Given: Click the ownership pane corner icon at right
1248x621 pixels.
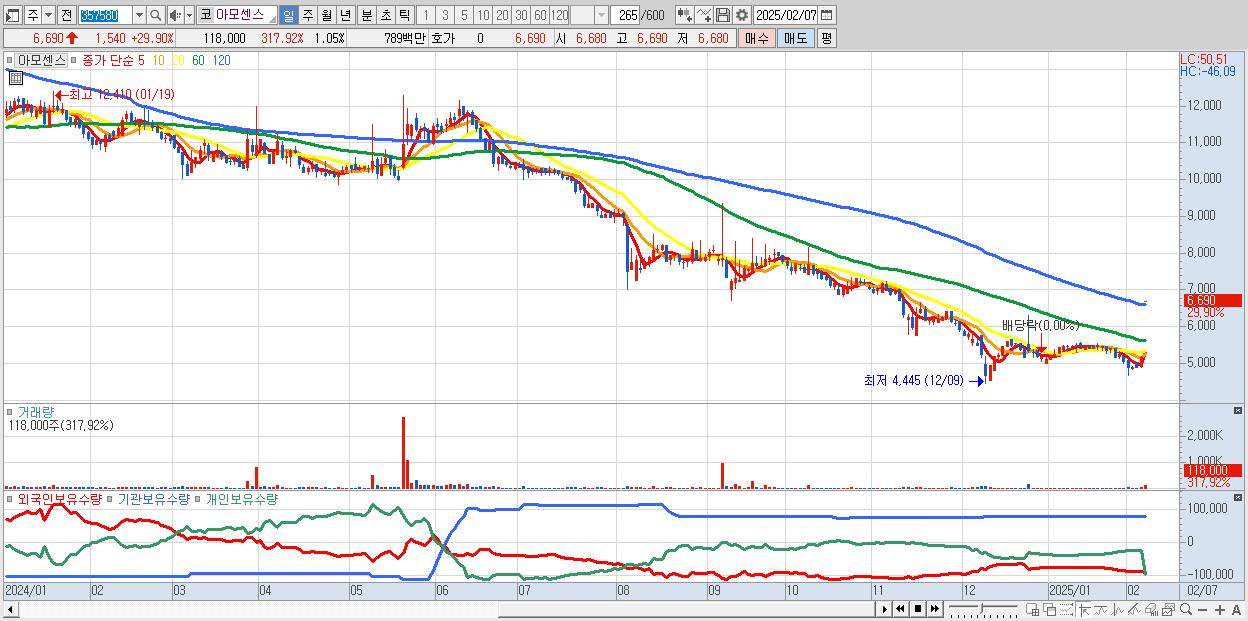Looking at the screenshot, I should point(1240,498).
